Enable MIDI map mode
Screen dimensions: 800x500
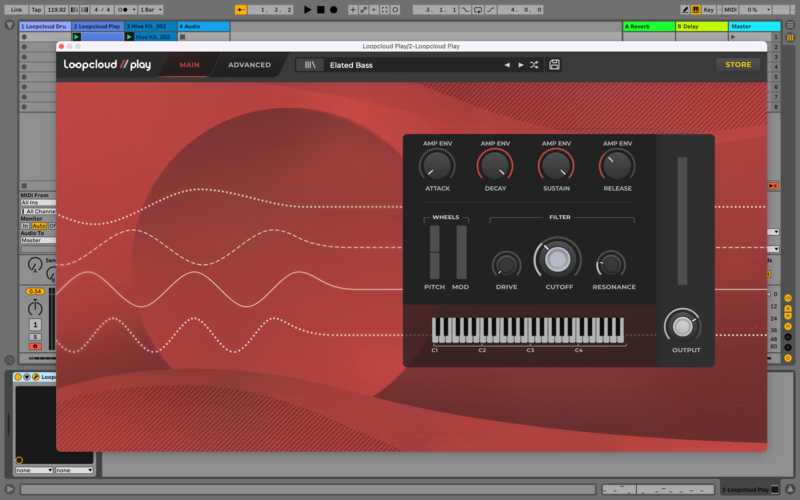click(730, 10)
